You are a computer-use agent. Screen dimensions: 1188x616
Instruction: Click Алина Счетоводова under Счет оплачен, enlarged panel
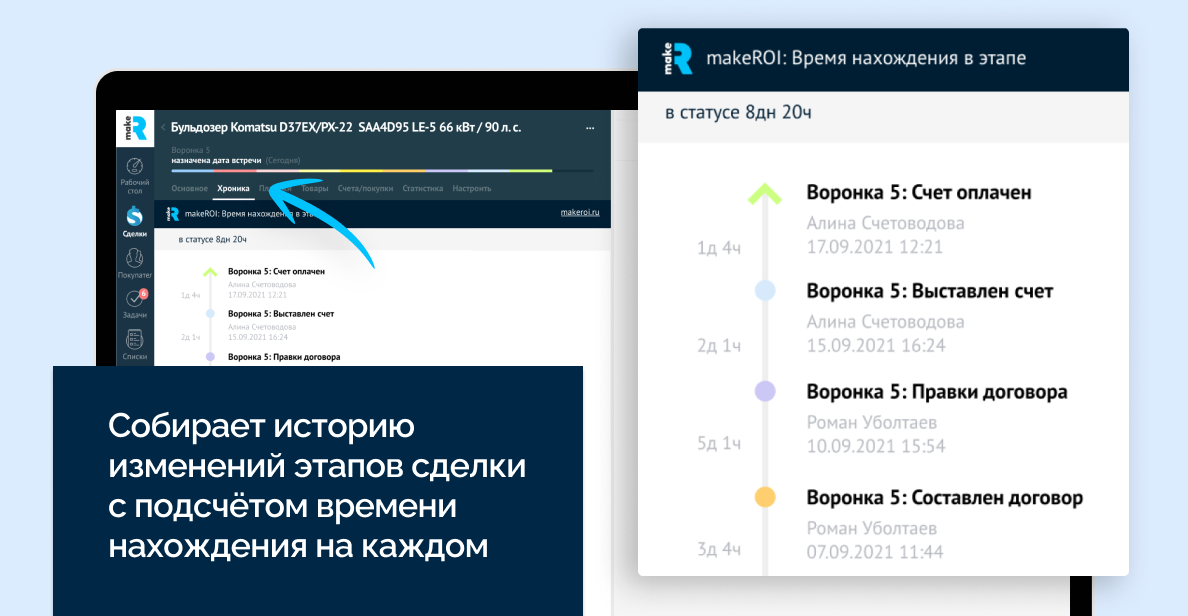pyautogui.click(x=885, y=224)
